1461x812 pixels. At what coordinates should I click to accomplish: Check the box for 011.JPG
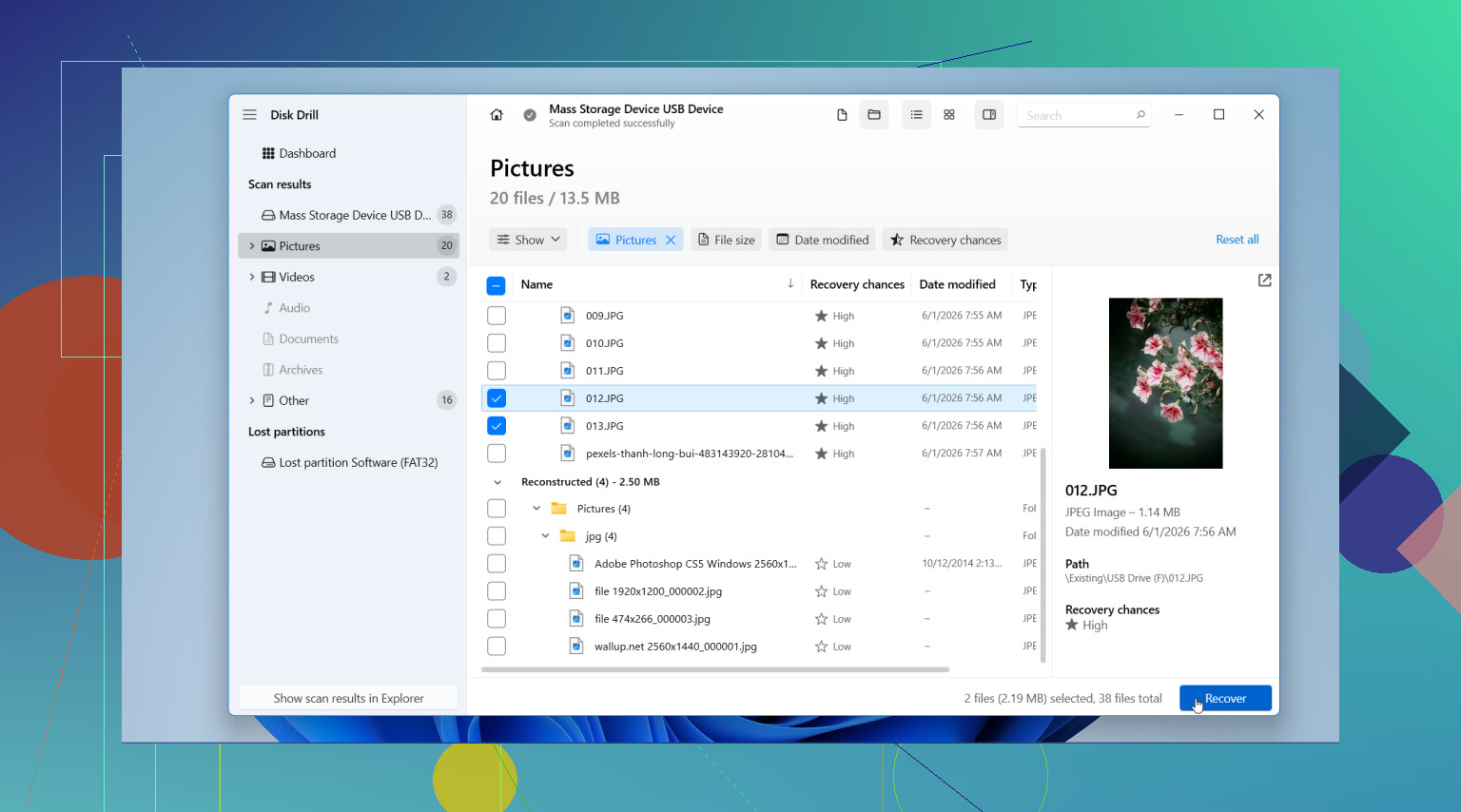pyautogui.click(x=497, y=371)
